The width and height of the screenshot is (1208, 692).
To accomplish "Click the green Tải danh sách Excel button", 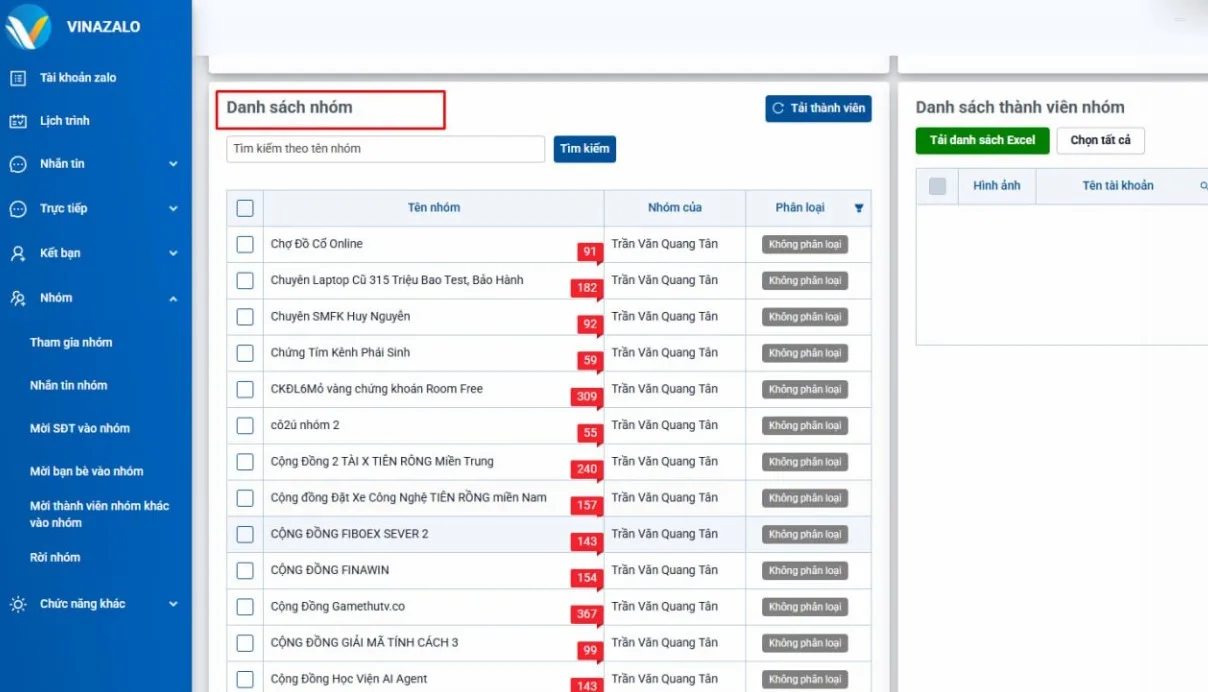I will point(982,140).
